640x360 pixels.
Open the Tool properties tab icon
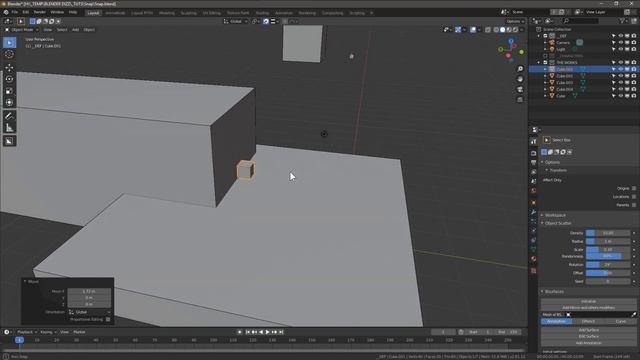point(533,142)
